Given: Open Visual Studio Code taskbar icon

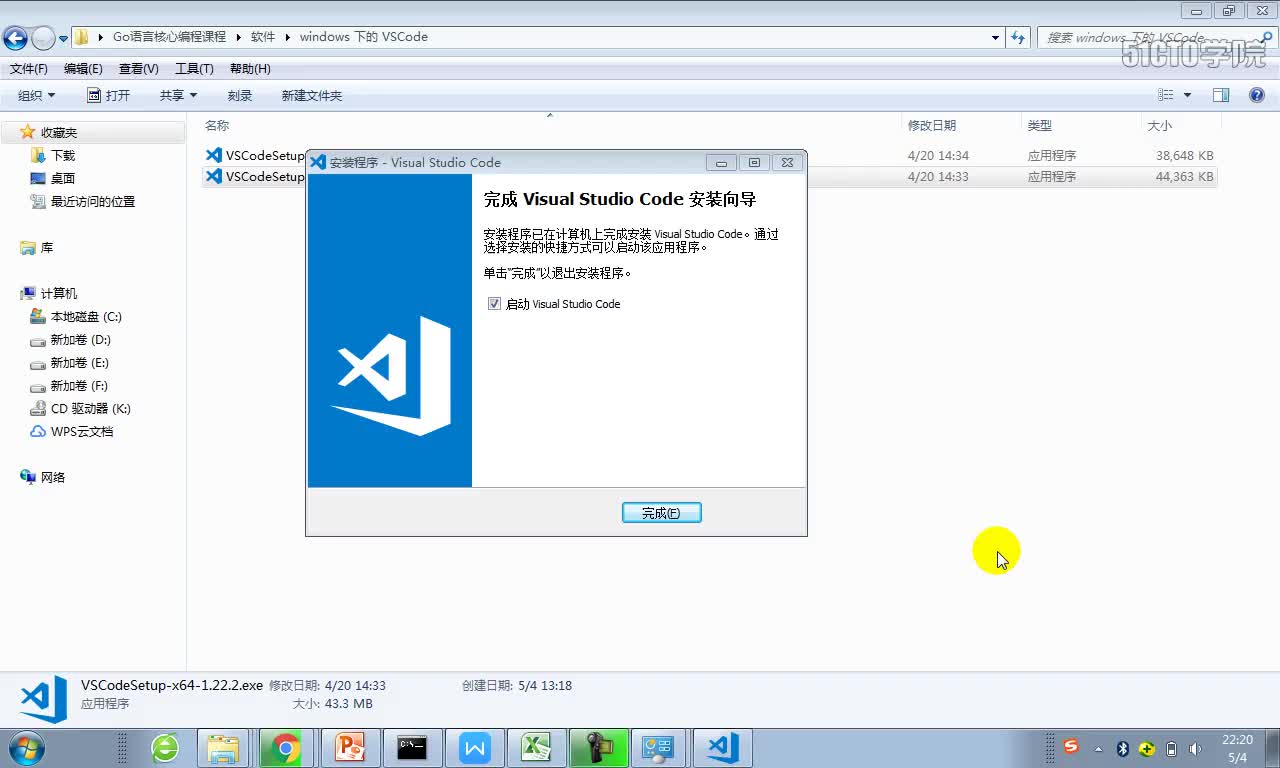Looking at the screenshot, I should [x=722, y=748].
